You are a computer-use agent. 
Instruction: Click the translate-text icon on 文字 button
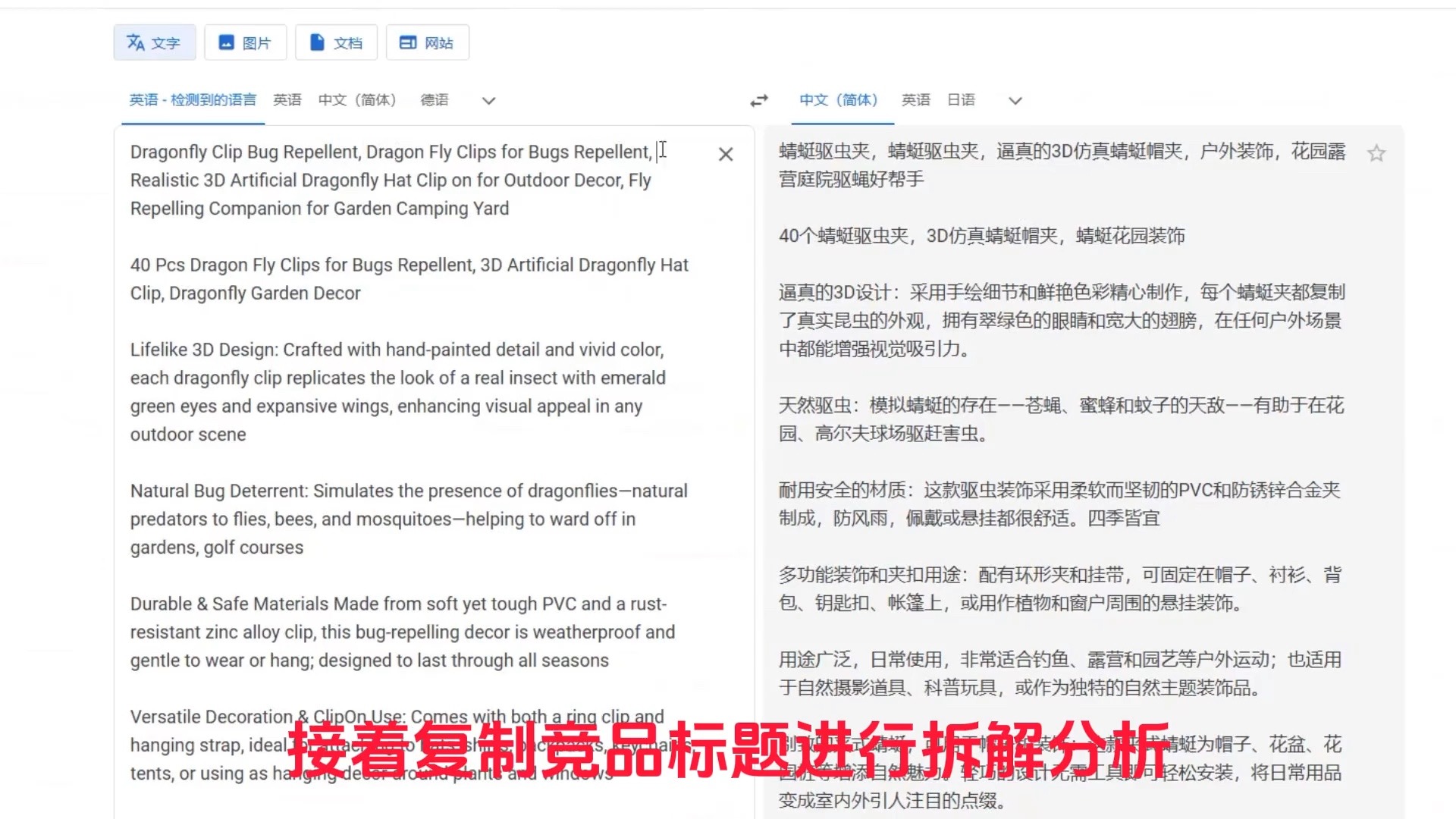pyautogui.click(x=136, y=42)
